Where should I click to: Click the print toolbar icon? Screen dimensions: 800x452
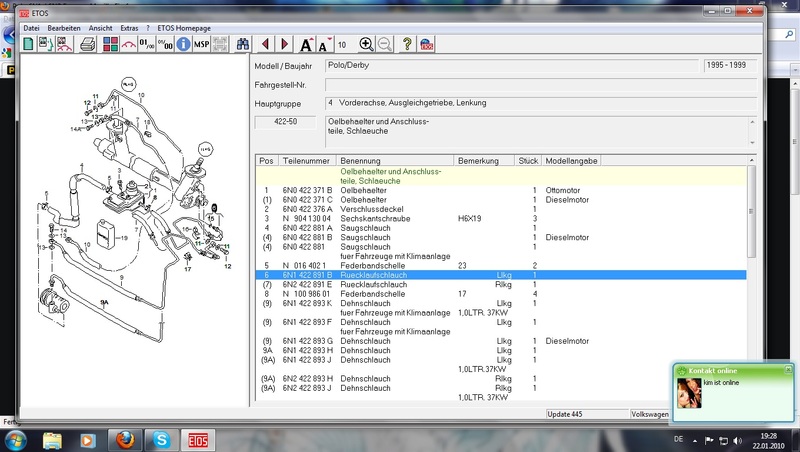pos(88,44)
